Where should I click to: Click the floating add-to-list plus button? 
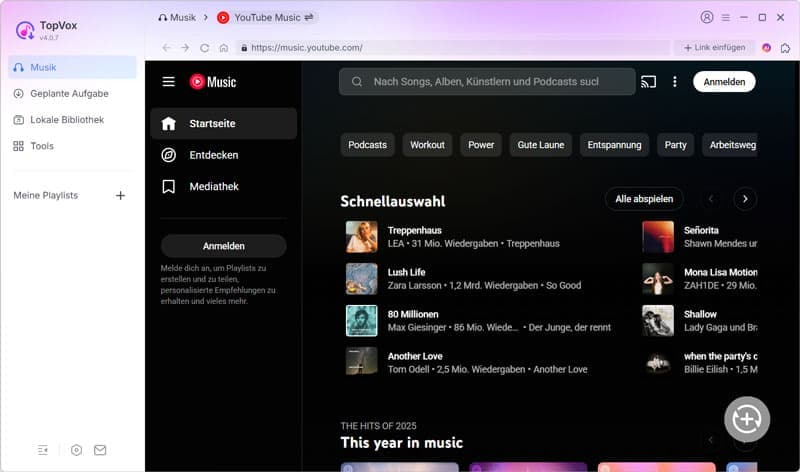click(747, 419)
